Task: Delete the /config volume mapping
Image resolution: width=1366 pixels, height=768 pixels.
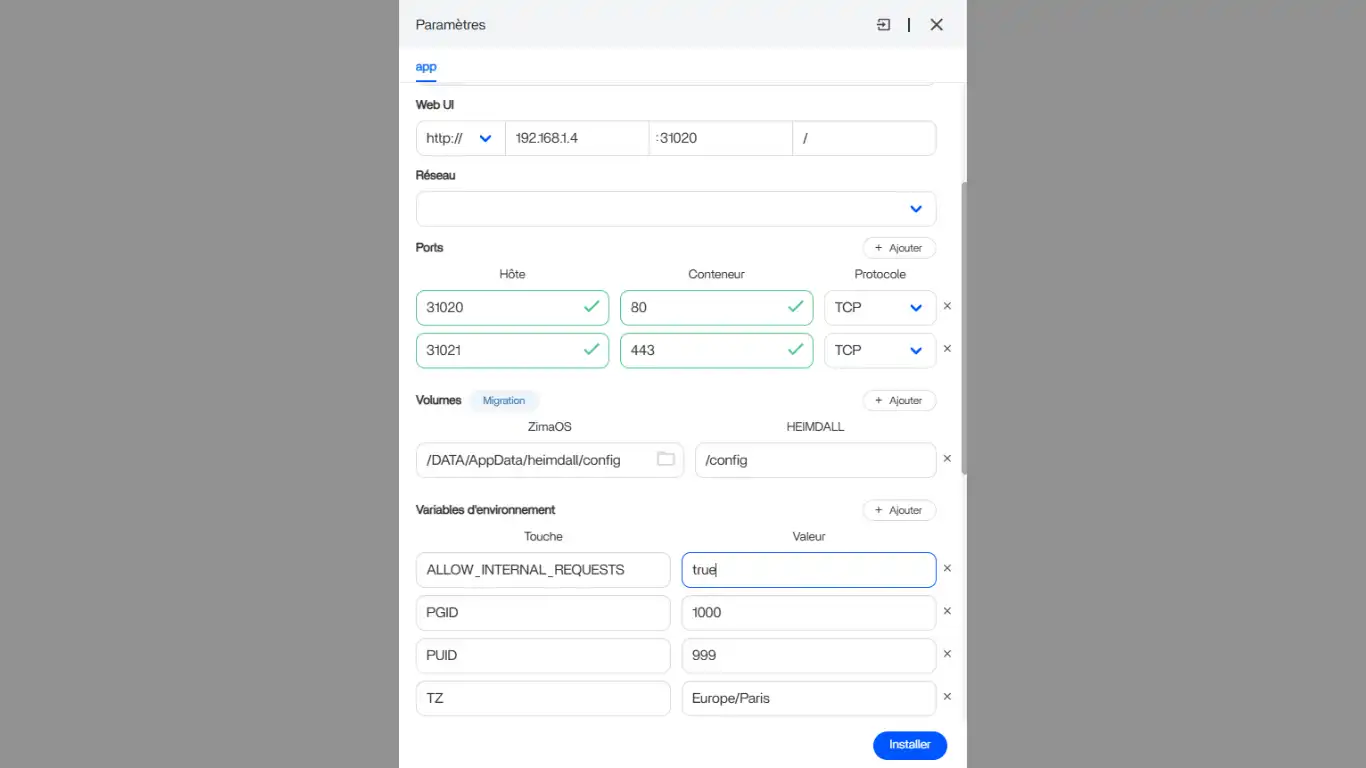Action: (947, 460)
